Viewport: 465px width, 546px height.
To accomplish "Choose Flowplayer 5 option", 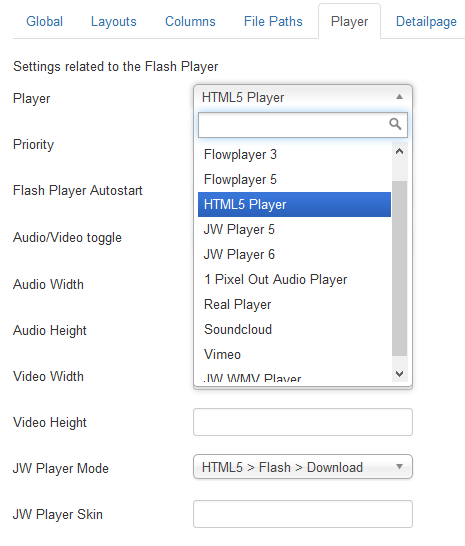I will 294,180.
